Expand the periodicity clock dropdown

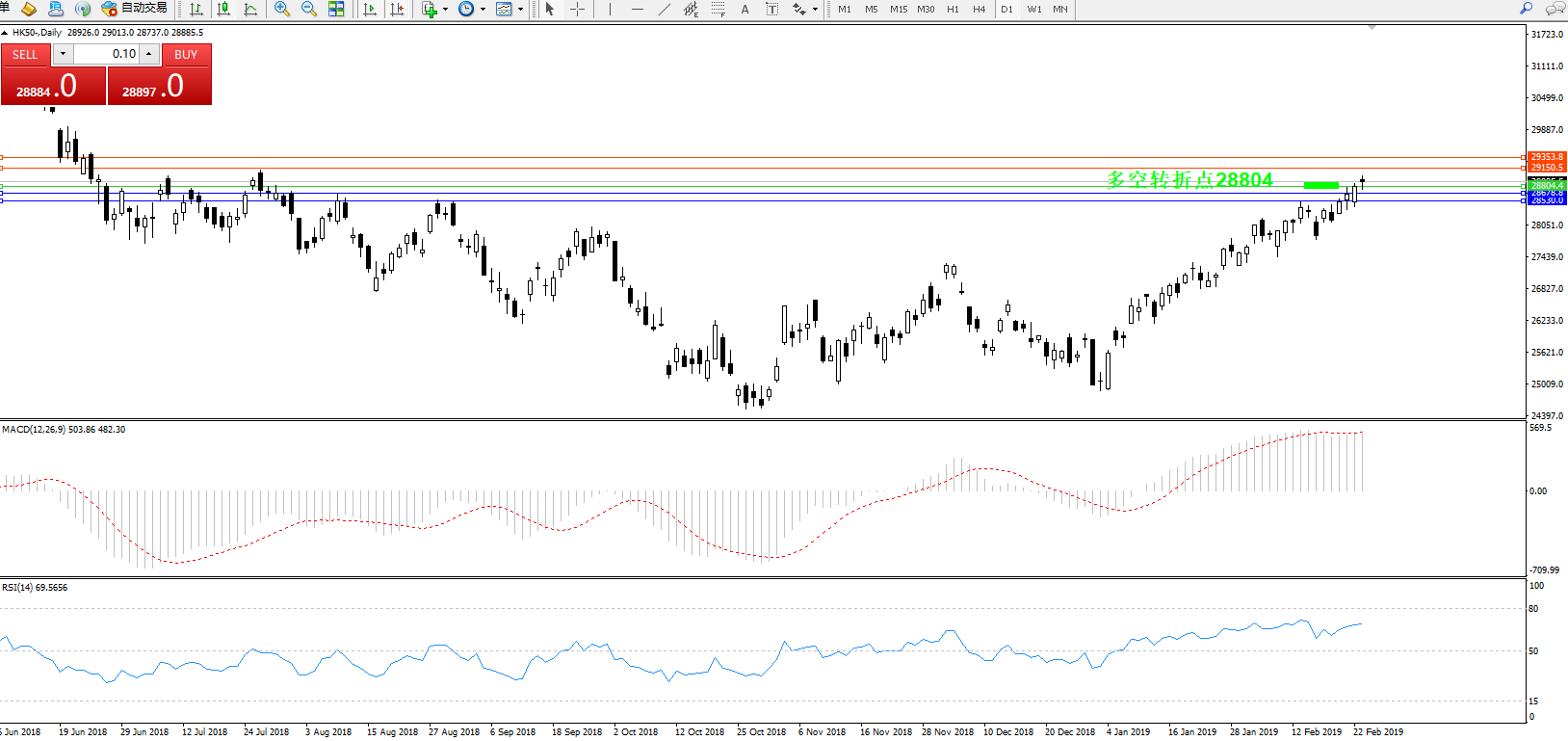(x=483, y=10)
